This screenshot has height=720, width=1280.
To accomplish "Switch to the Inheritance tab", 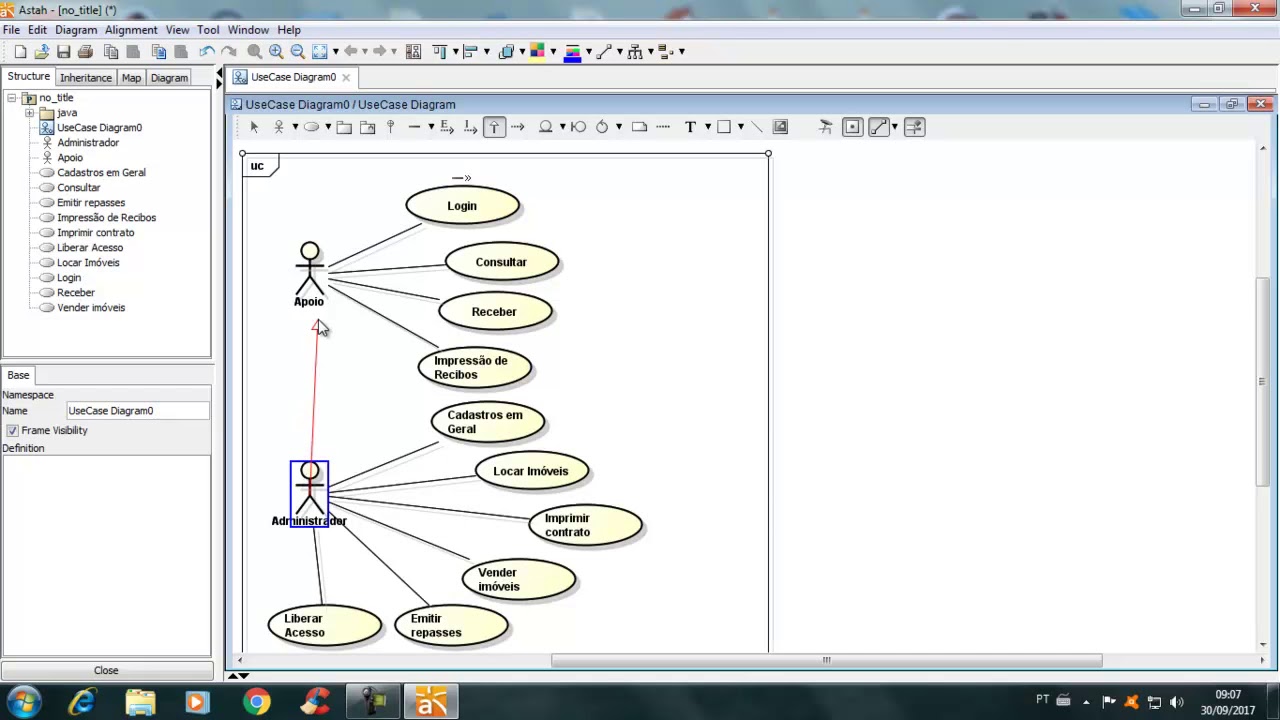I will click(85, 78).
